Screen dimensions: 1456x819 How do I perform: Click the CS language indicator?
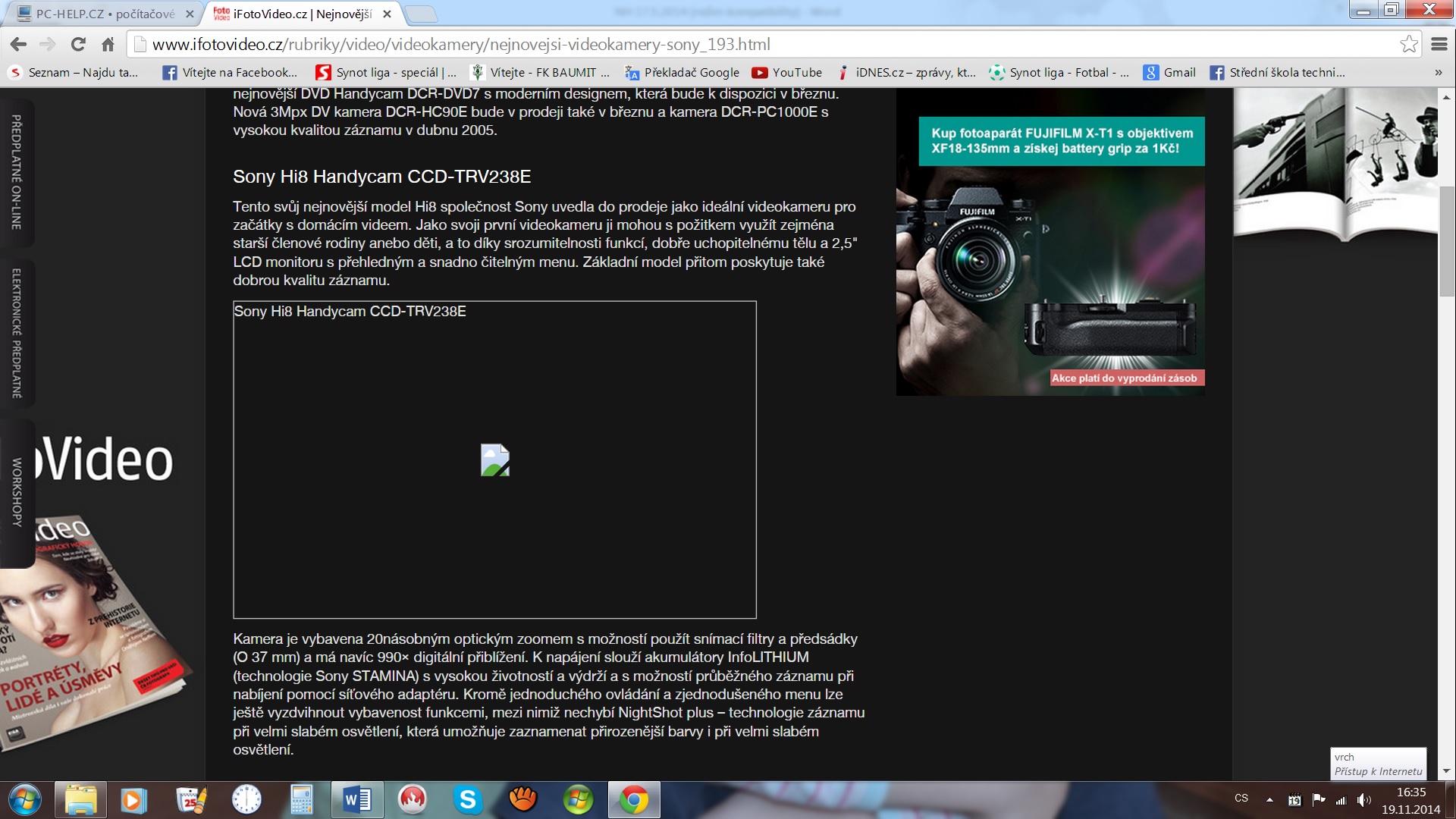coord(1241,799)
